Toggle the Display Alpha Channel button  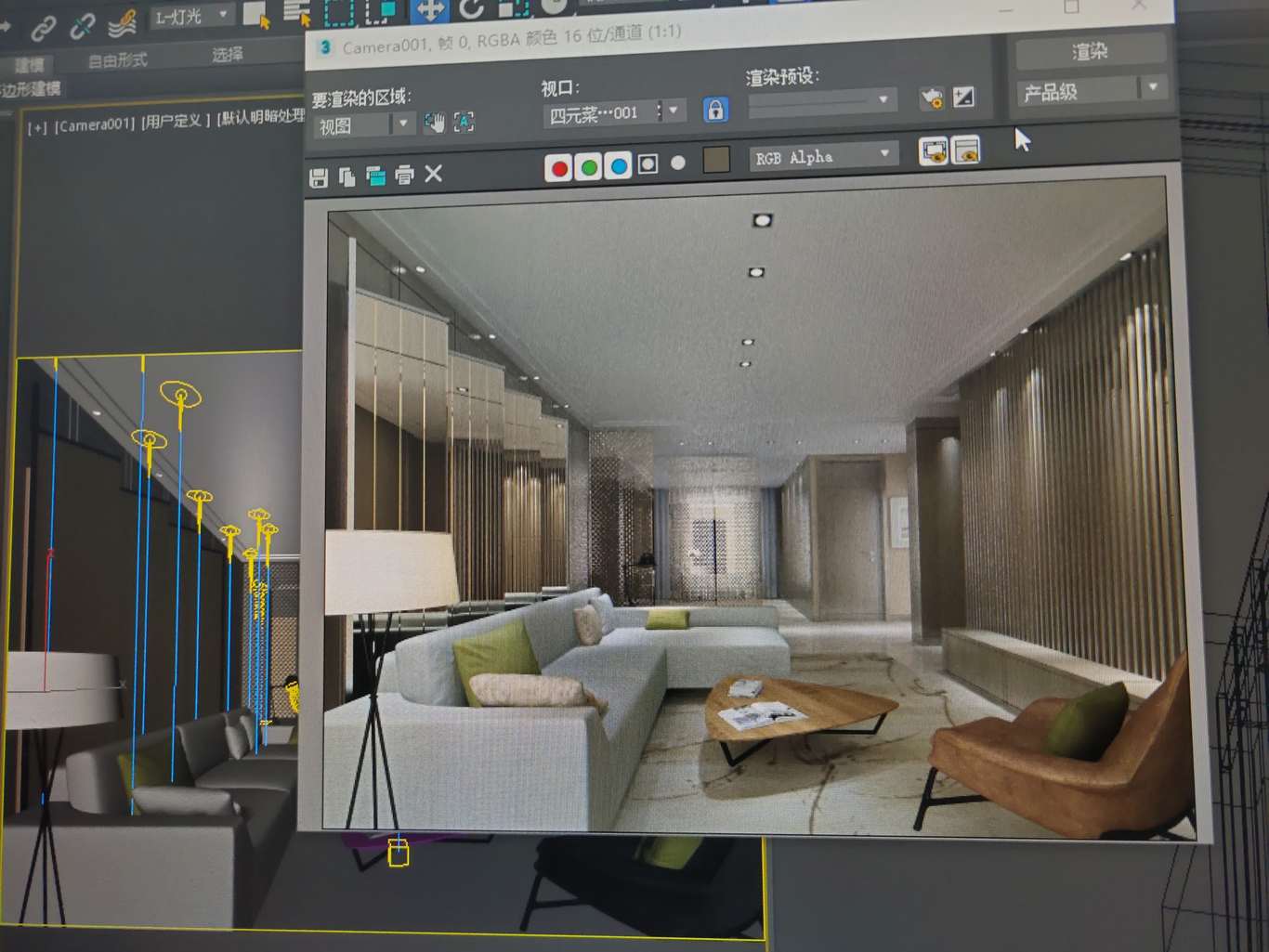(648, 164)
